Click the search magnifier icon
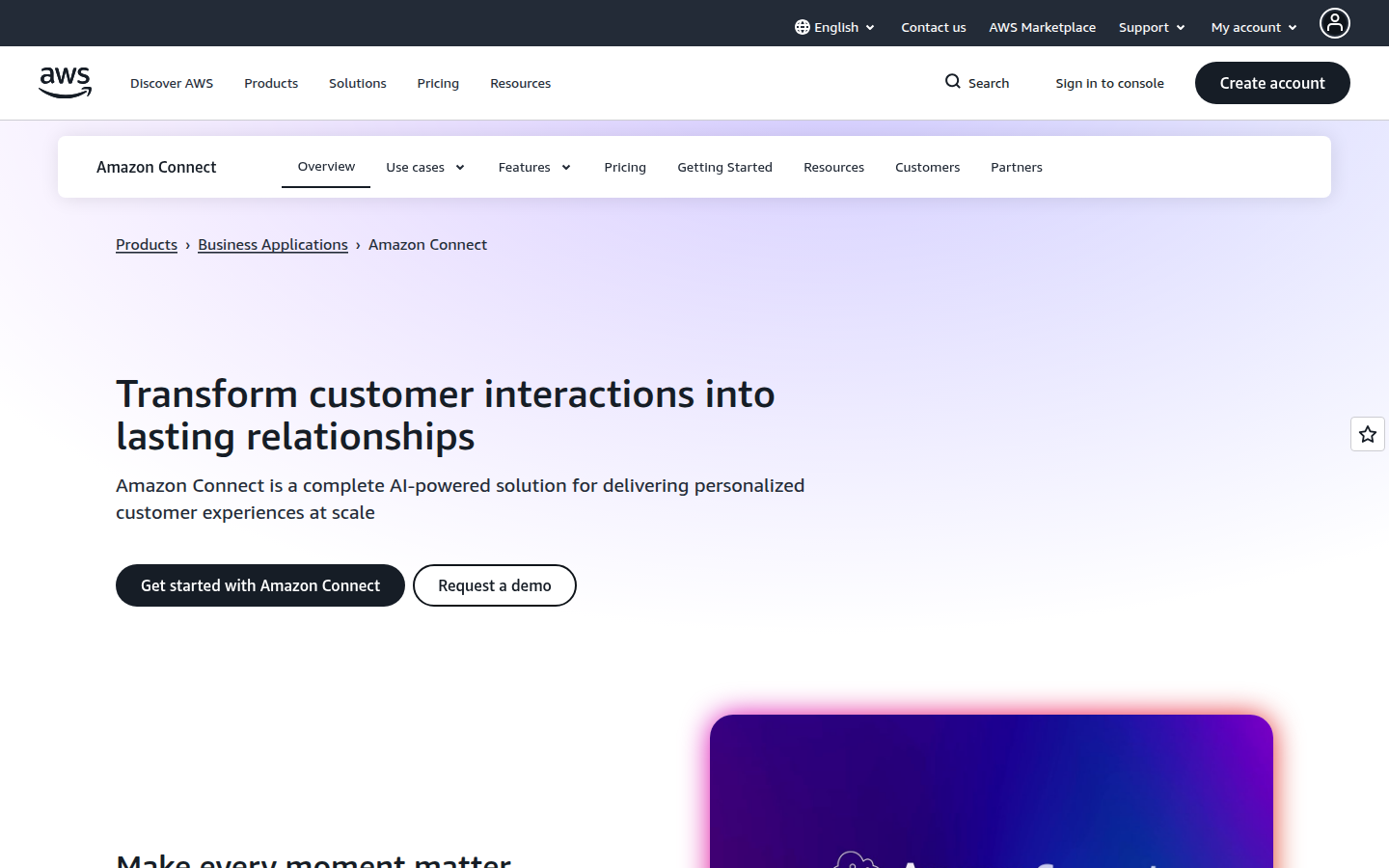Image resolution: width=1389 pixels, height=868 pixels. (x=953, y=82)
